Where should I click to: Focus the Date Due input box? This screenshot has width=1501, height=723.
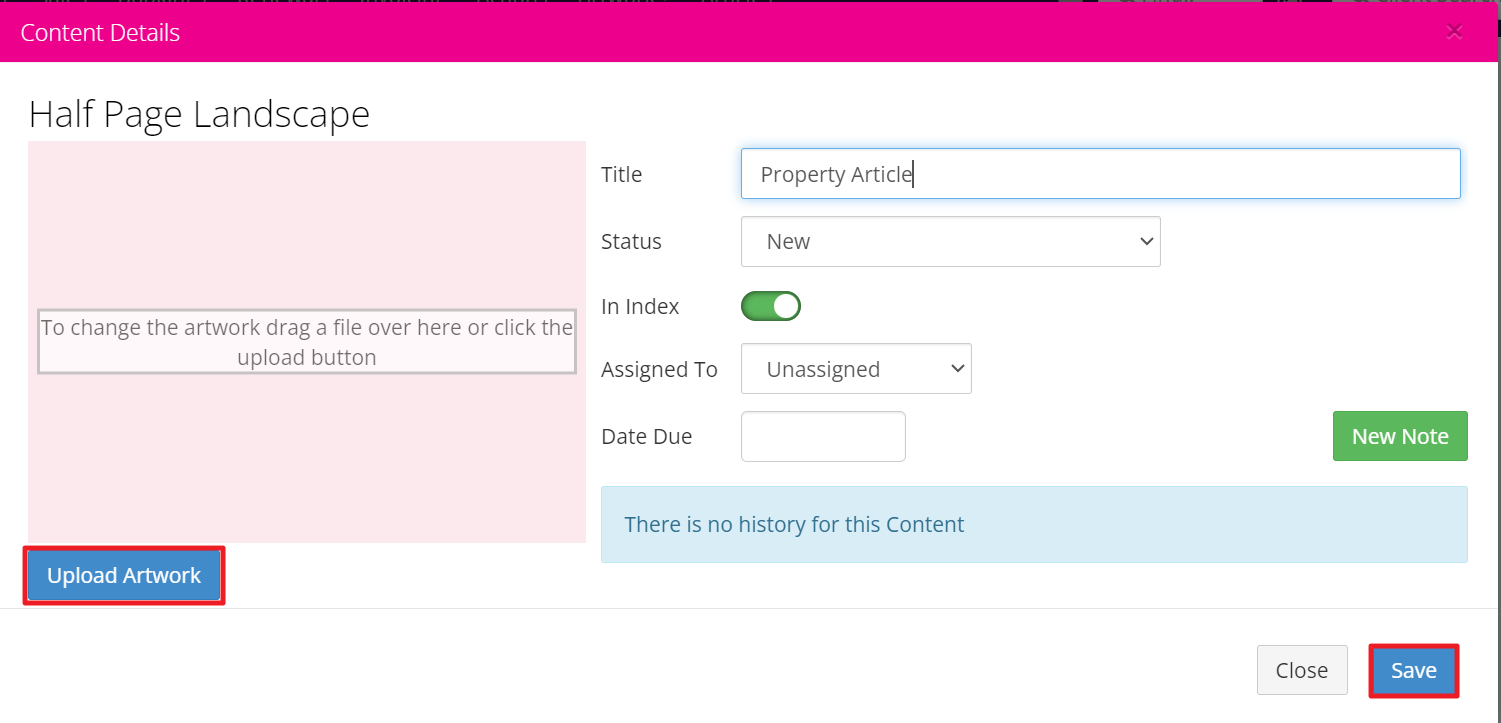823,437
